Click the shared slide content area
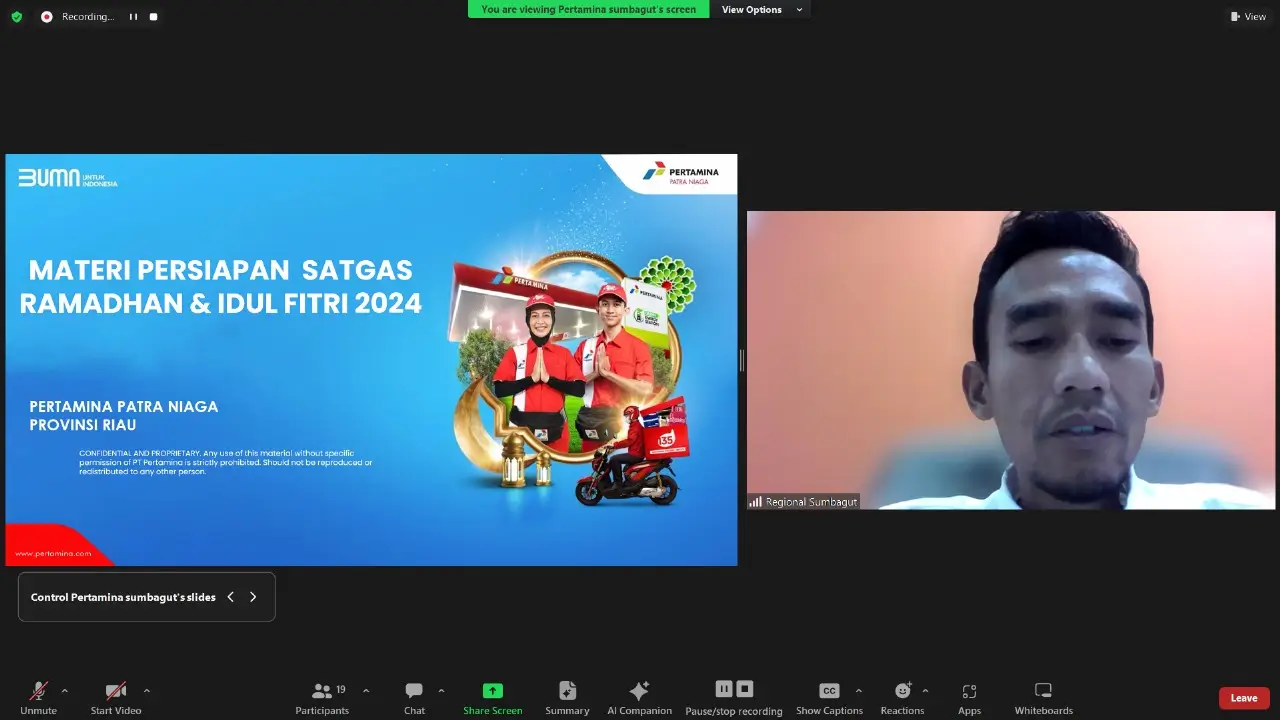Screen dimensions: 1280x720 [371, 360]
